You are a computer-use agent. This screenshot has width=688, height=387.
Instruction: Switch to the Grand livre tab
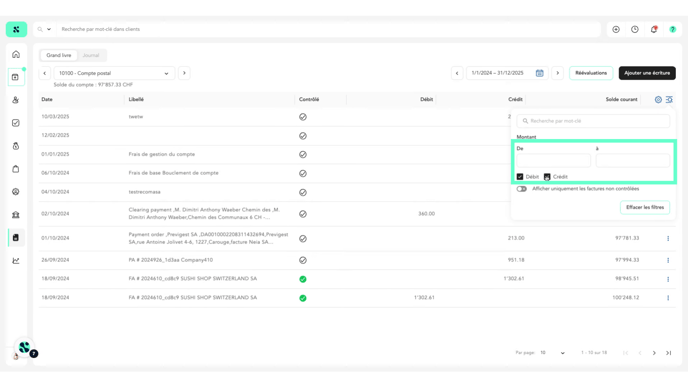point(59,55)
